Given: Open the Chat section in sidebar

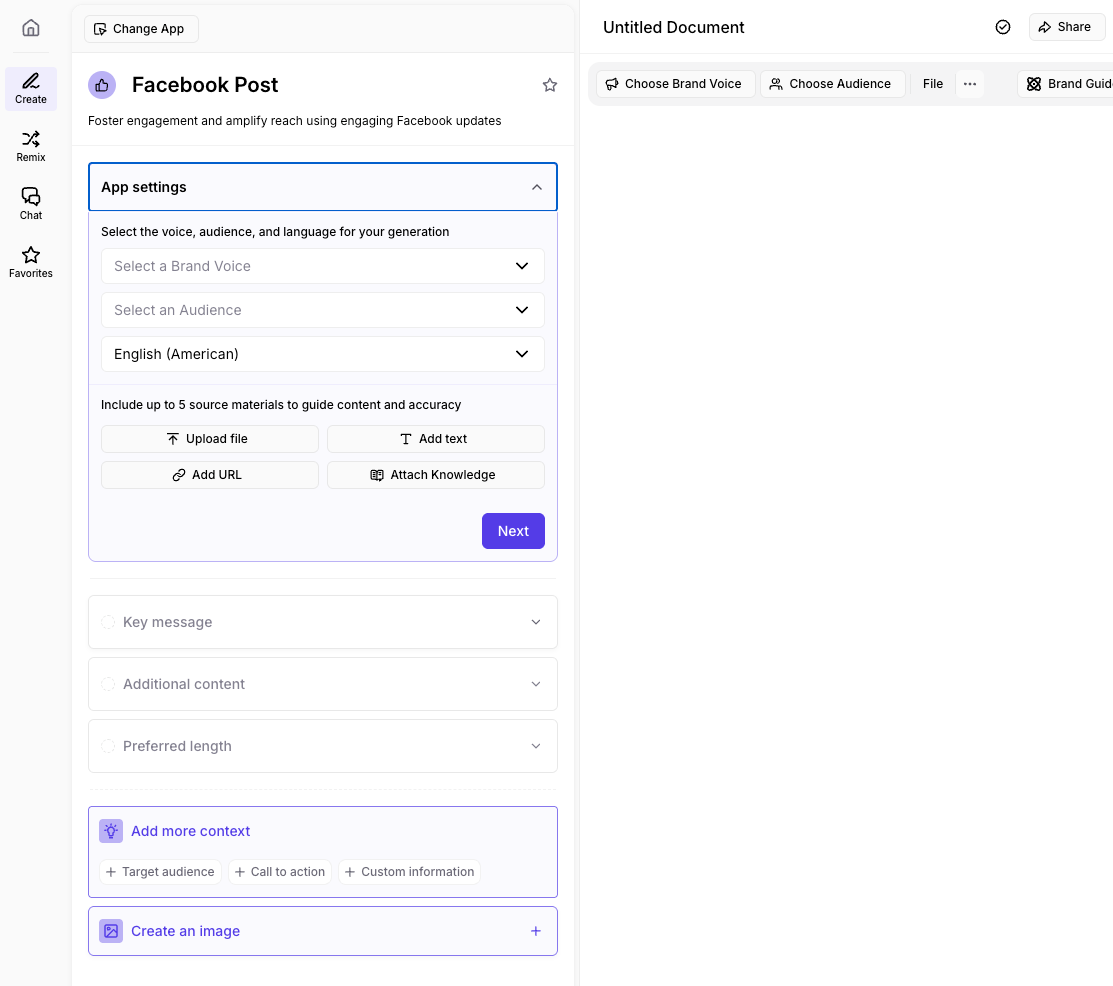Looking at the screenshot, I should pyautogui.click(x=31, y=204).
